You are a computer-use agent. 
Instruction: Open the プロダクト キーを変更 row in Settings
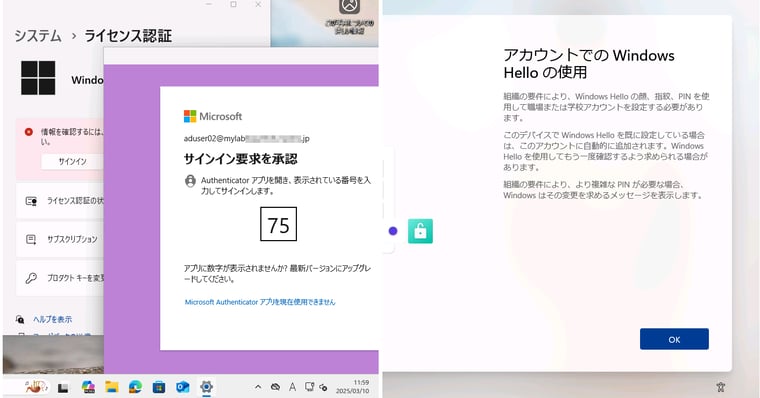60,278
